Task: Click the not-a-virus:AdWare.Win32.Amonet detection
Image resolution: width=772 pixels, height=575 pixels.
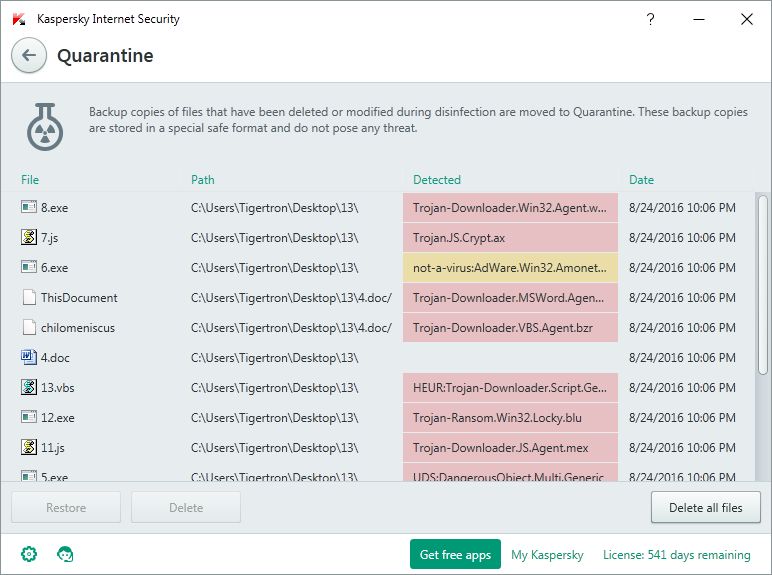Action: (510, 268)
